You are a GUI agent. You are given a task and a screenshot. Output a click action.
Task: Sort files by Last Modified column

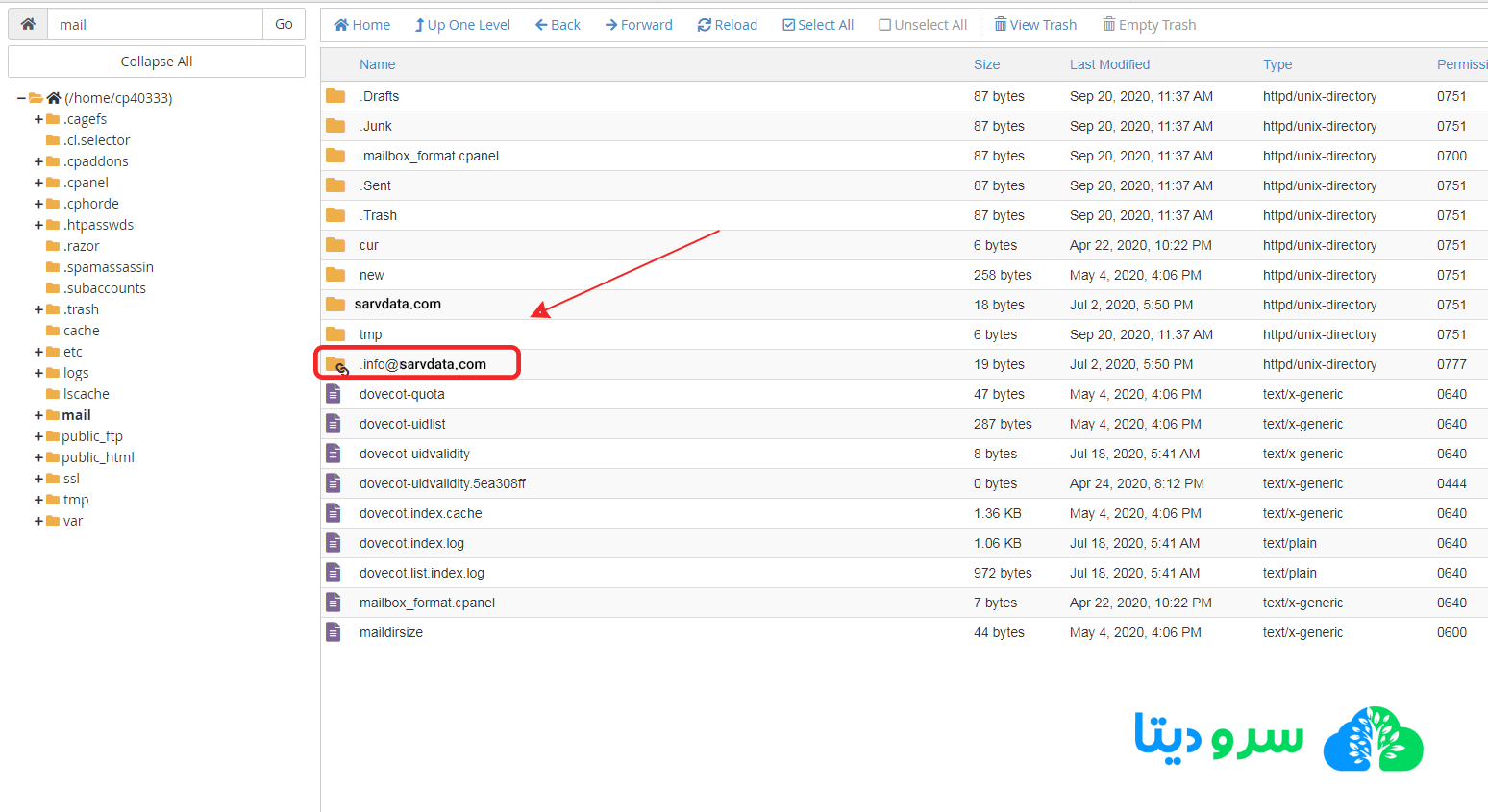(x=1109, y=64)
